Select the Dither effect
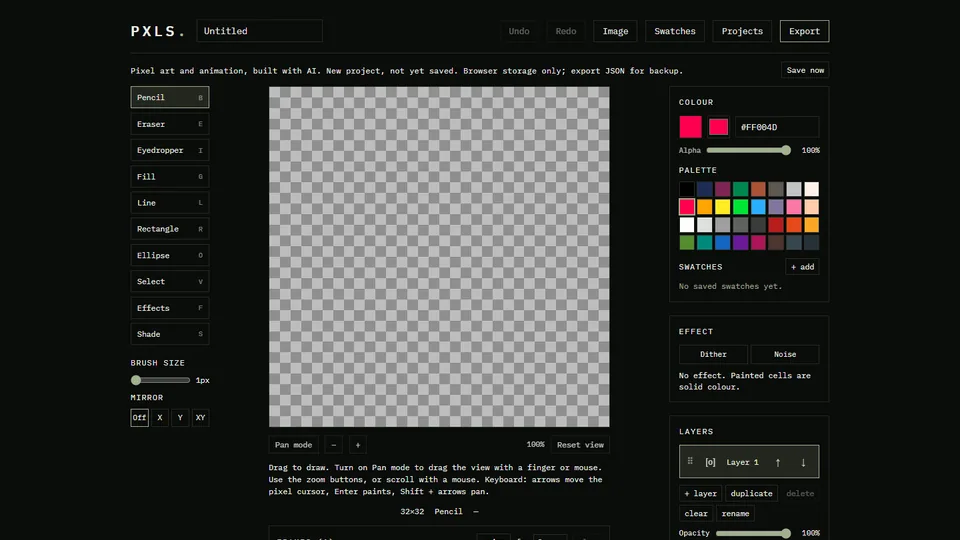960x540 pixels. click(x=713, y=354)
